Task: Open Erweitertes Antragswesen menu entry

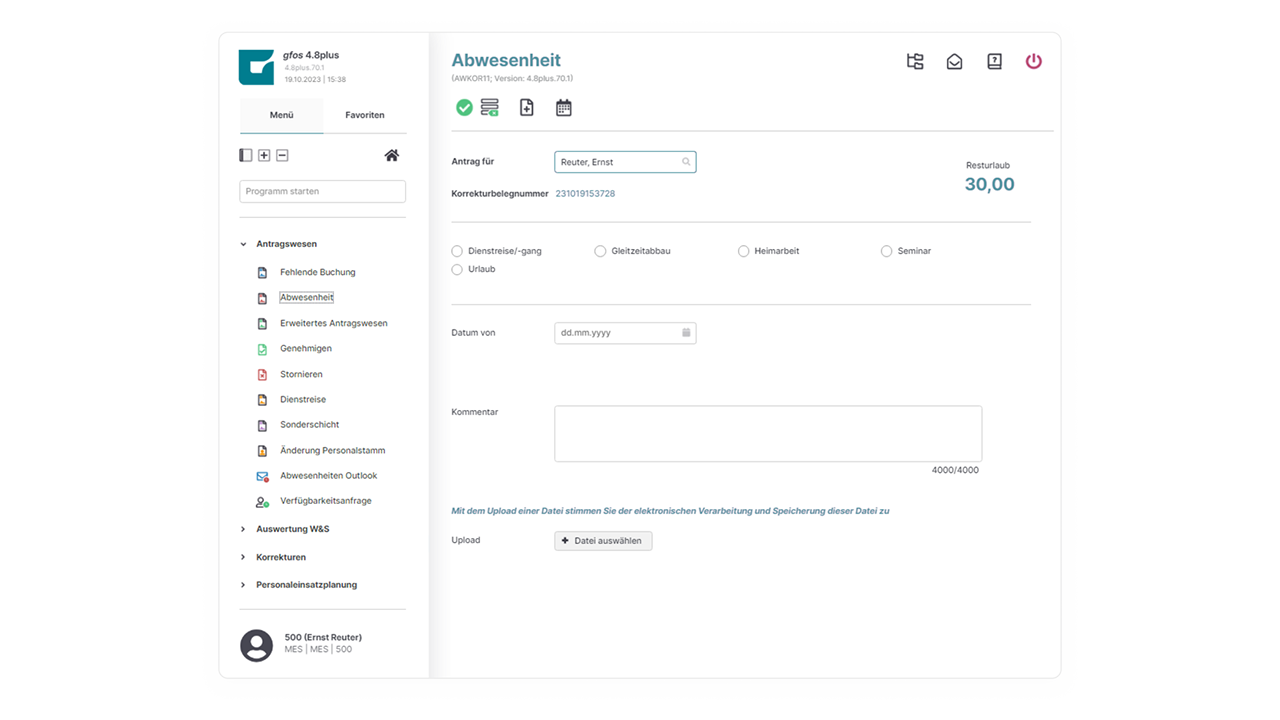Action: [x=334, y=323]
